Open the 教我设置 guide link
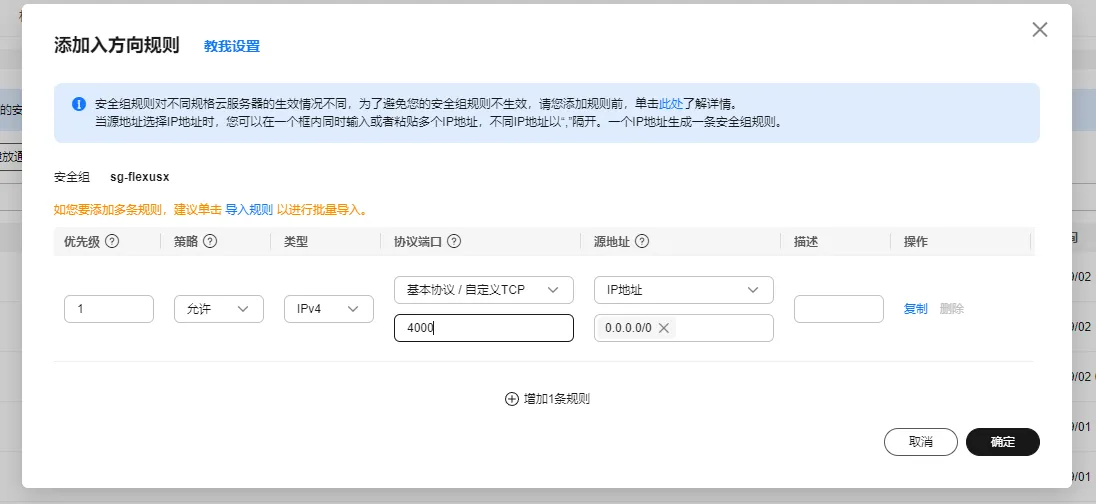Viewport: 1096px width, 504px height. click(232, 46)
